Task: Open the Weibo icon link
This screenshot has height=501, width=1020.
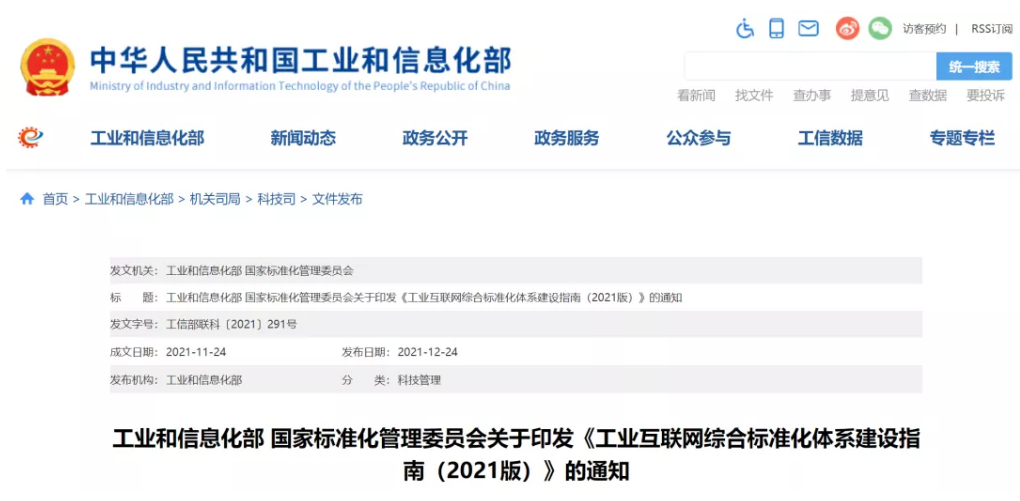Action: (x=847, y=29)
